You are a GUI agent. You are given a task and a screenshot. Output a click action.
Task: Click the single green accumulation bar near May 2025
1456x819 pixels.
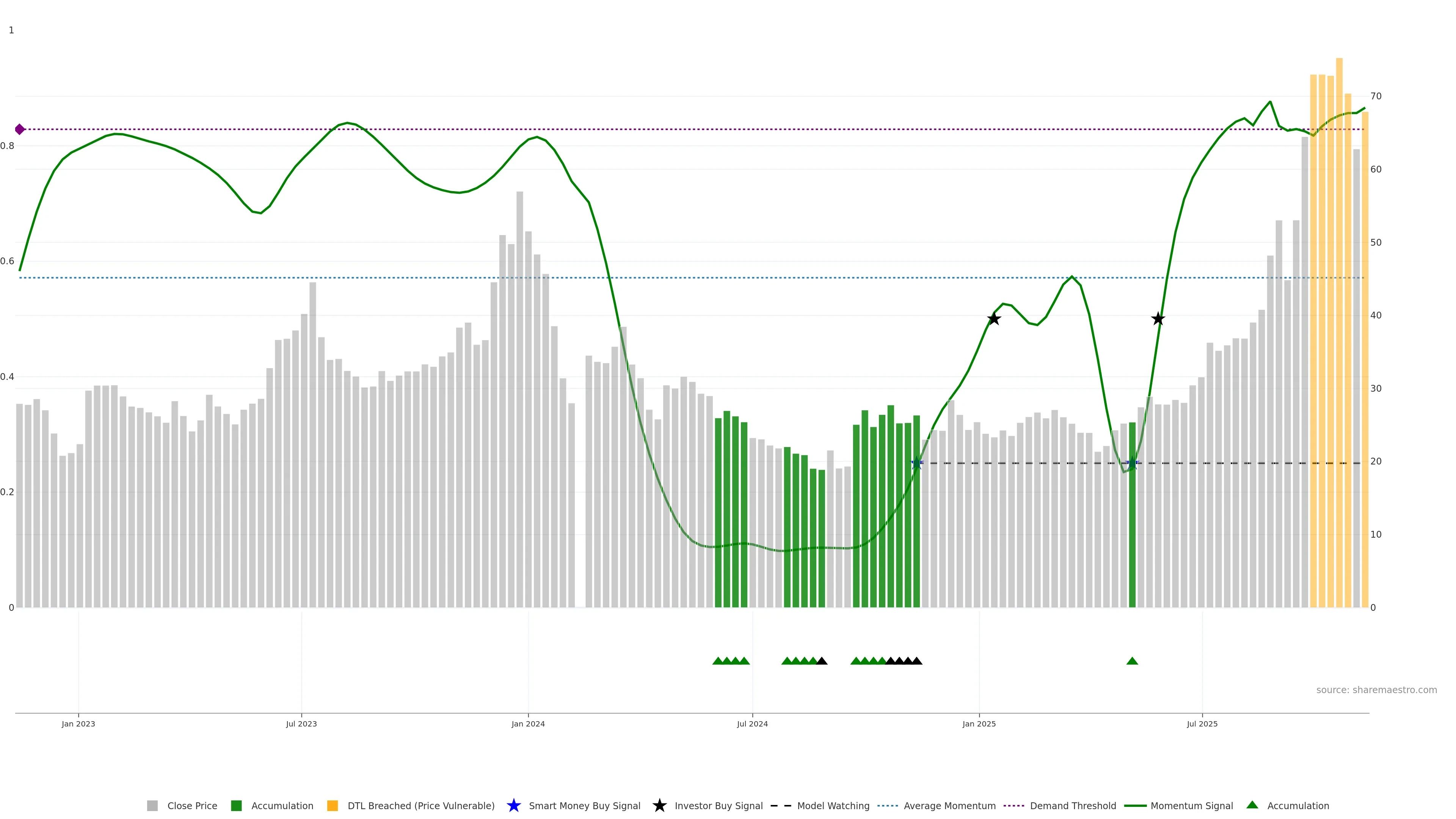(x=1132, y=537)
